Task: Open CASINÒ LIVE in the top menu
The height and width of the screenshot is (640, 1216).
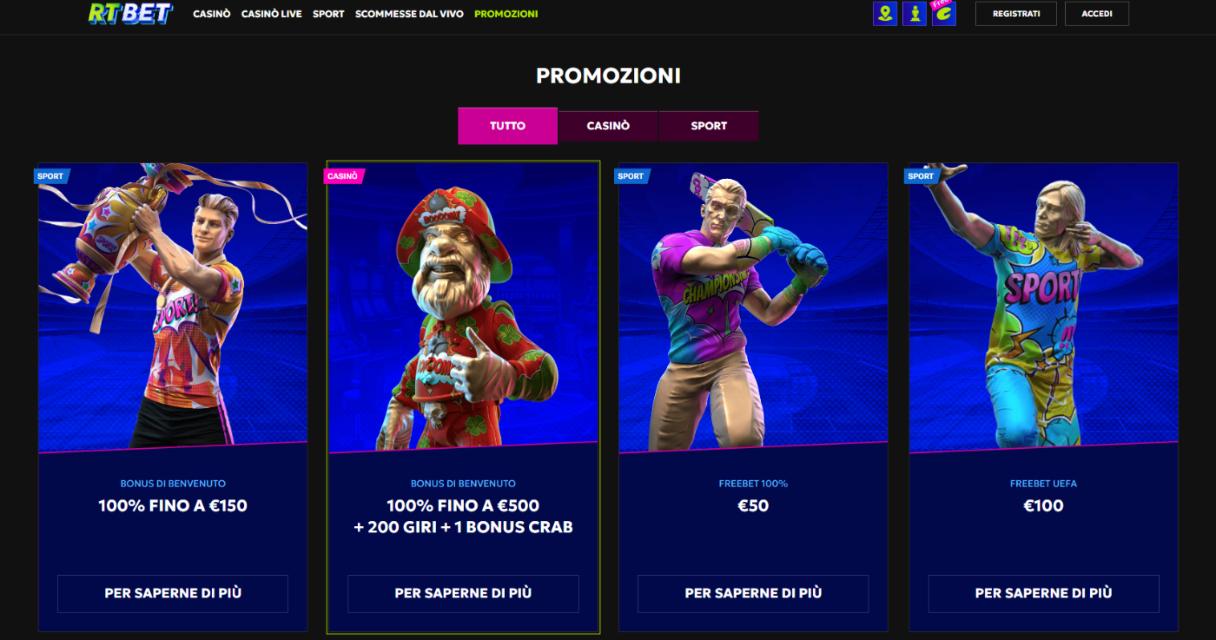Action: pos(271,14)
